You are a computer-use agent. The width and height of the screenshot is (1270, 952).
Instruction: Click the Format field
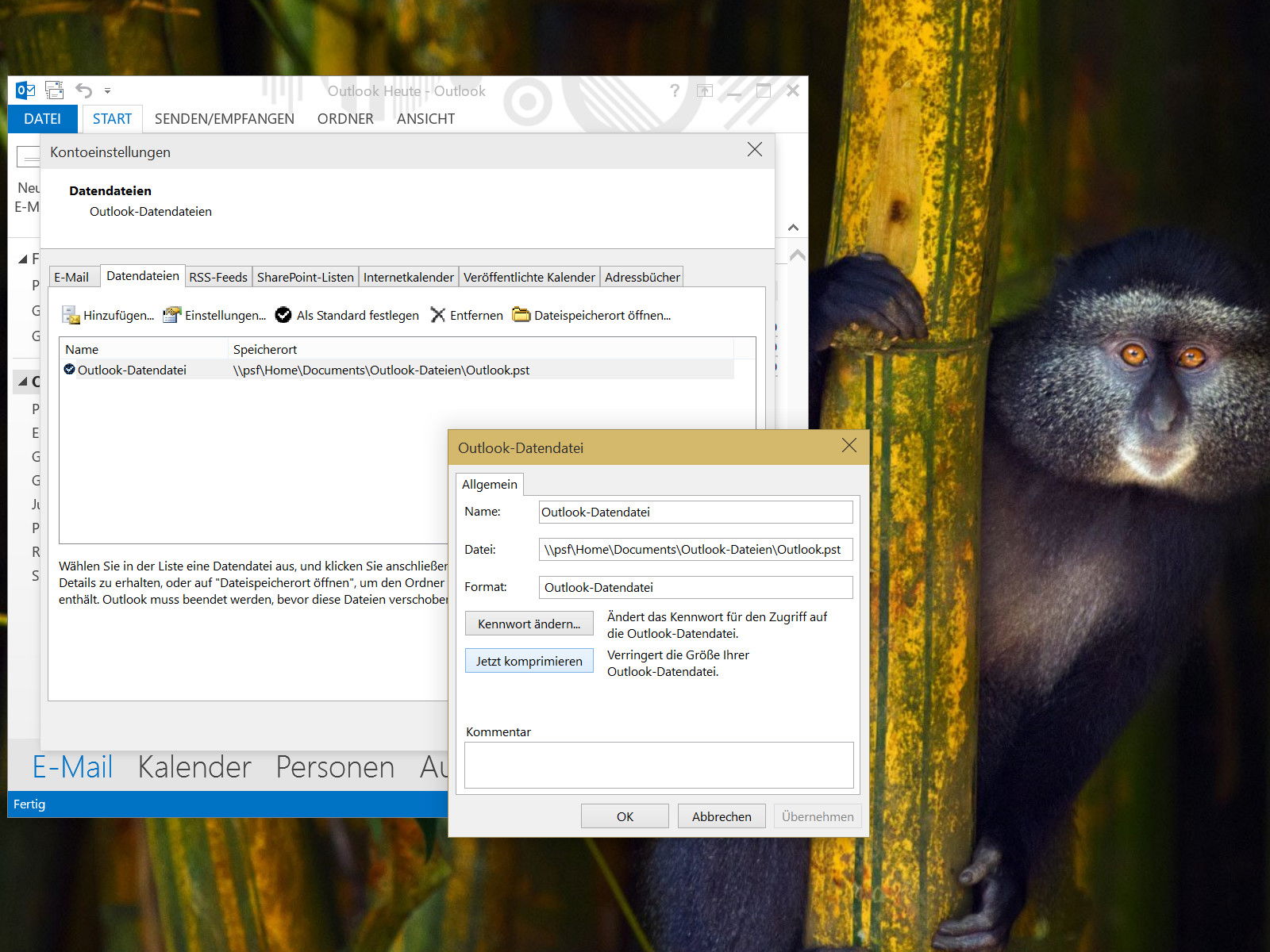pyautogui.click(x=695, y=587)
